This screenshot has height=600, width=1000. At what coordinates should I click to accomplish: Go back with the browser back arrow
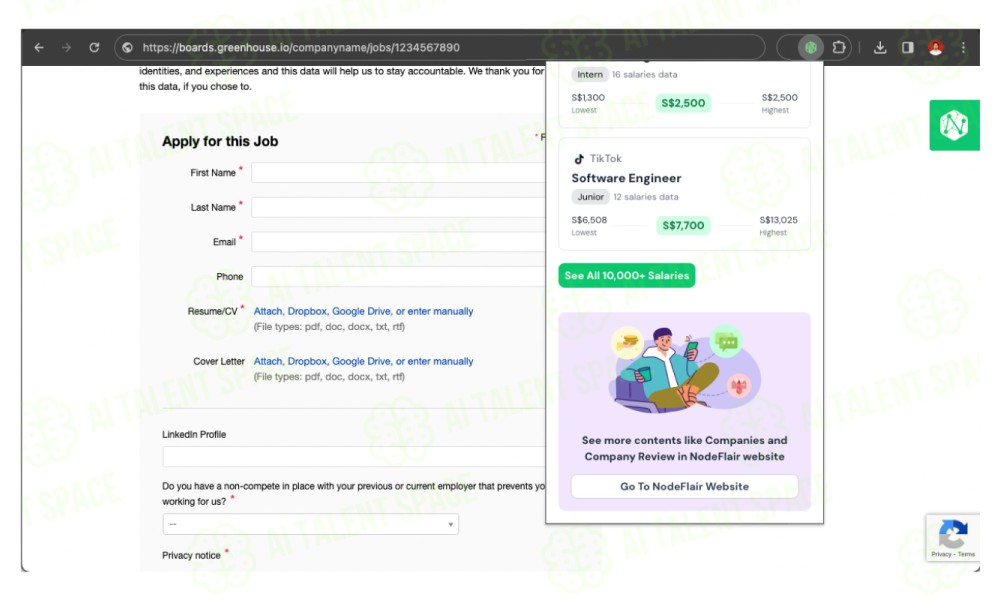(39, 47)
